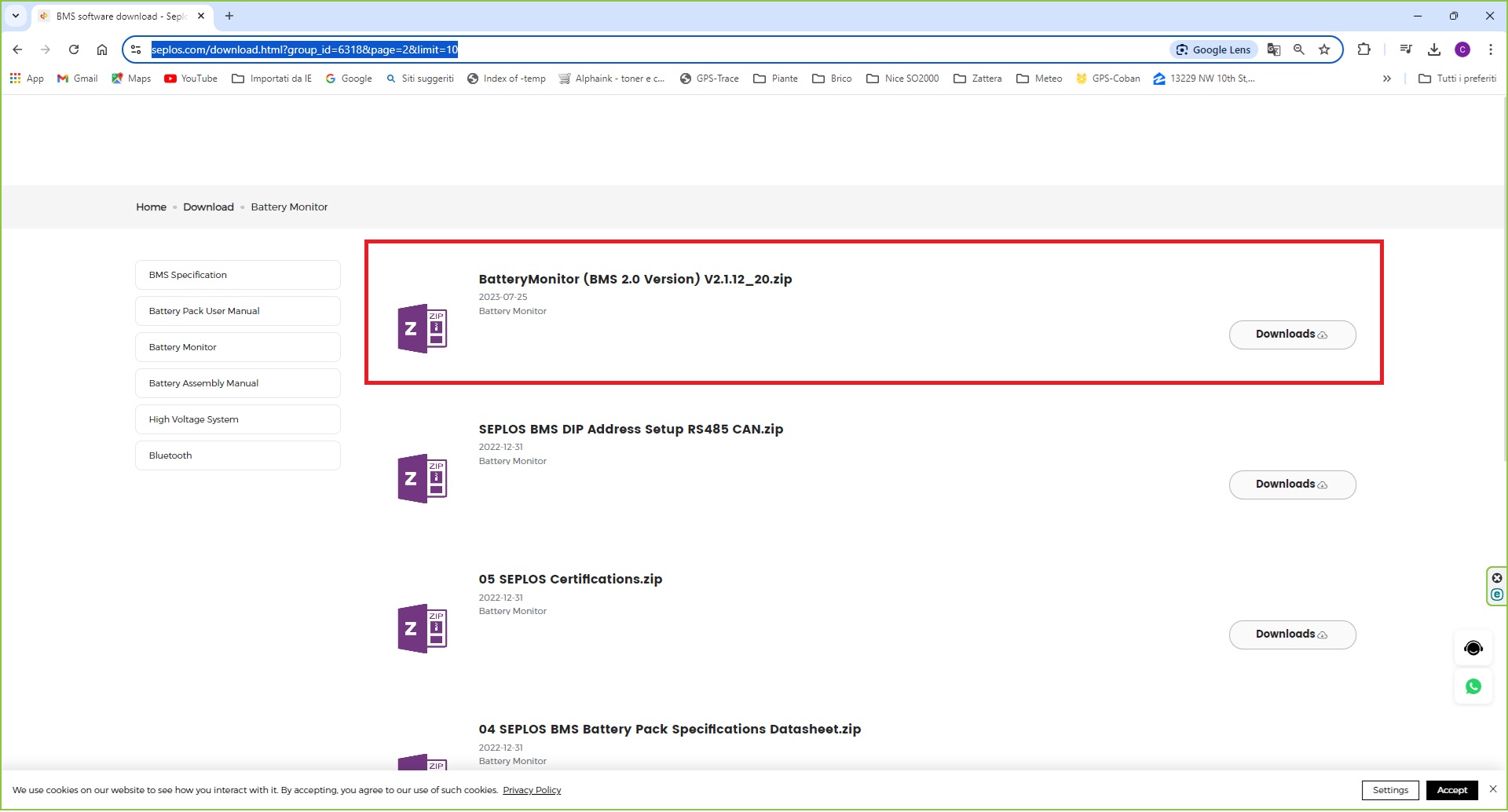1508x812 pixels.
Task: Click the Home breadcrumb link
Action: coord(151,207)
